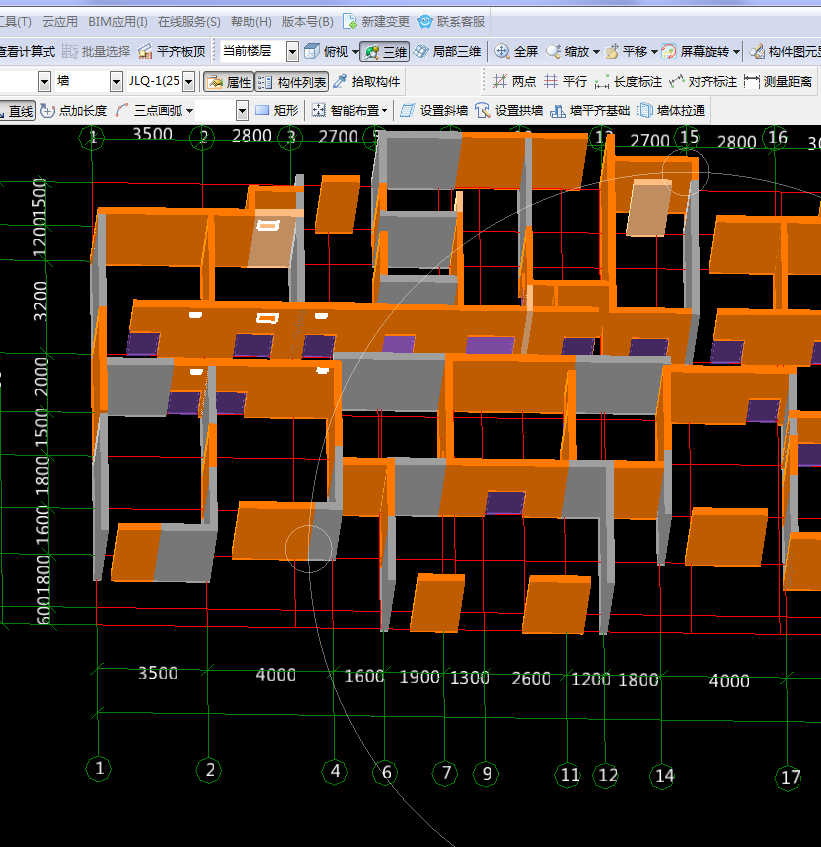Image resolution: width=821 pixels, height=847 pixels.
Task: Toggle the 构件列表 panel button
Action: [x=292, y=82]
